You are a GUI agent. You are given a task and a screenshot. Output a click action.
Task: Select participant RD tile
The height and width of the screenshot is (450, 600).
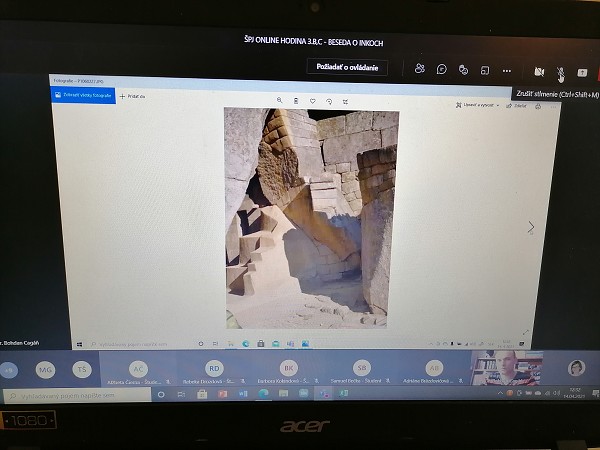pyautogui.click(x=214, y=368)
